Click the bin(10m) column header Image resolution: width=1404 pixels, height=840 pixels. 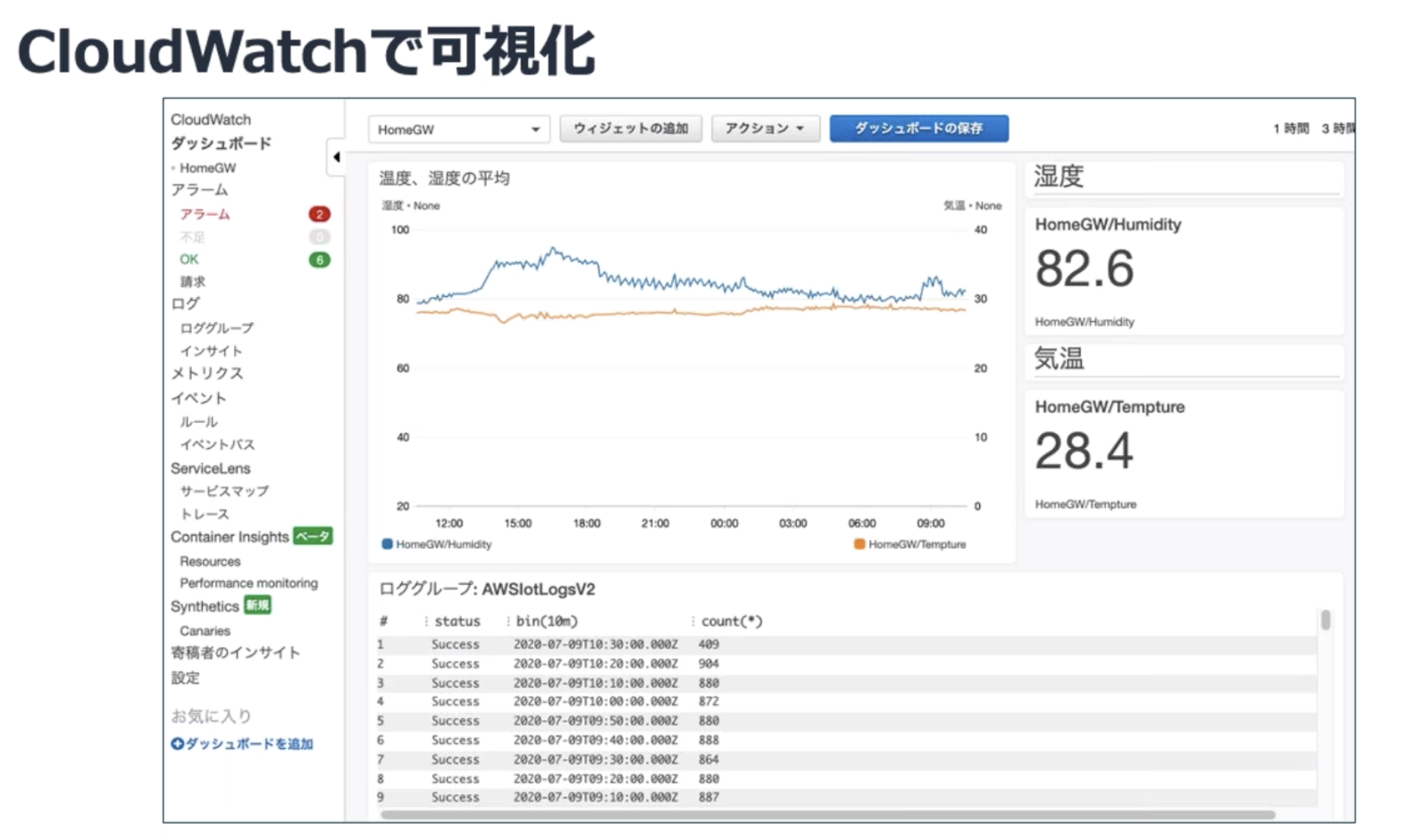coord(547,621)
